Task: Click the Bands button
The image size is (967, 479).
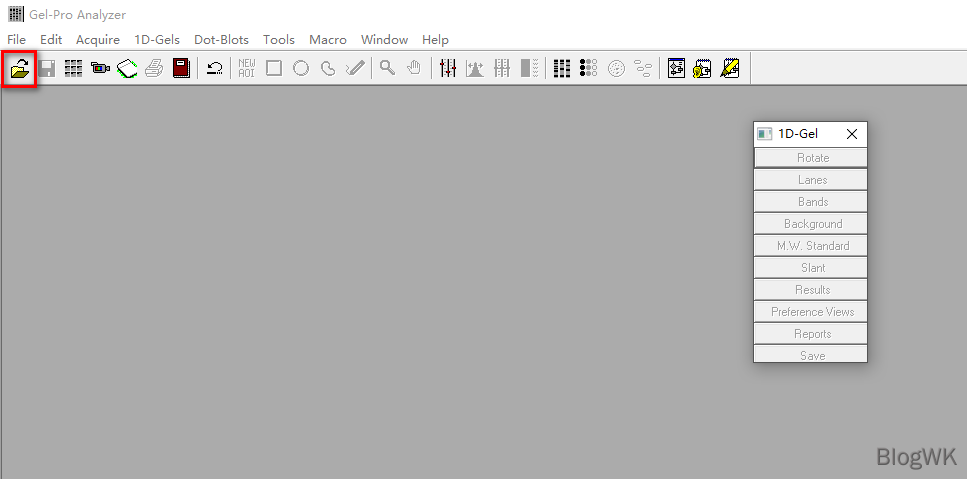Action: pos(810,202)
